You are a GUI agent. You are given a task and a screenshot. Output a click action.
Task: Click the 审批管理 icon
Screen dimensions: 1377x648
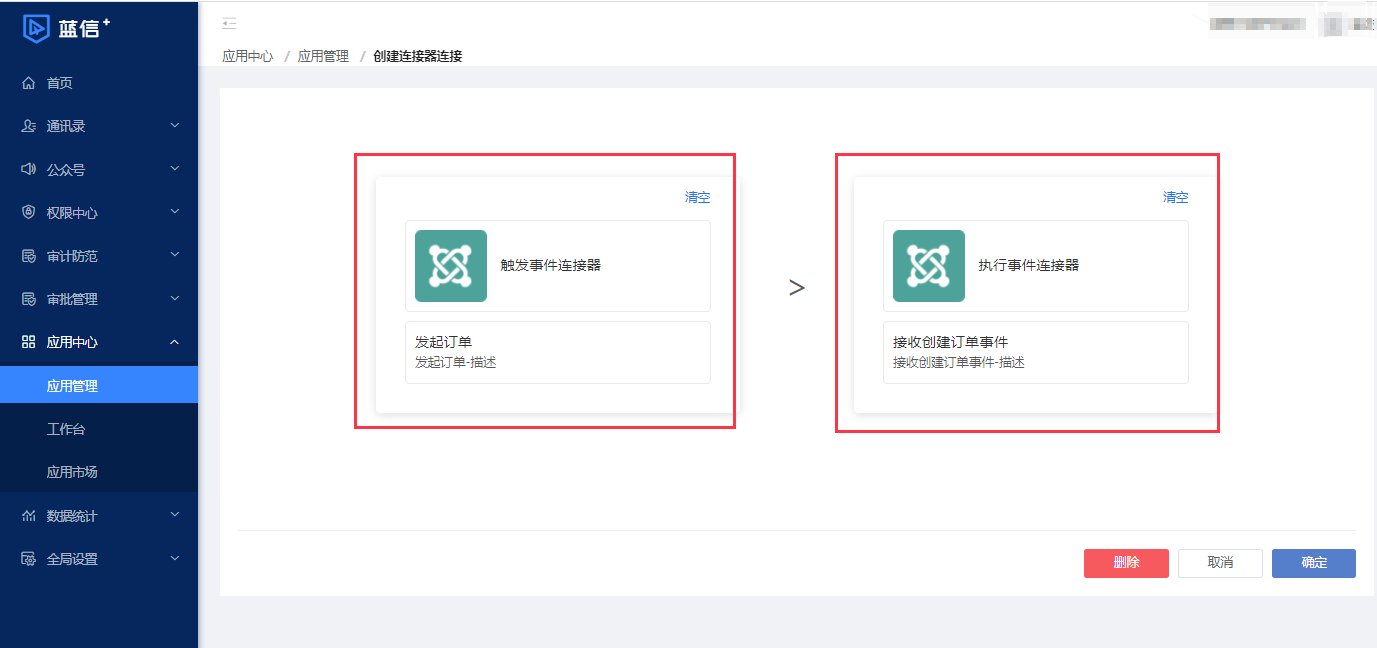pos(28,299)
